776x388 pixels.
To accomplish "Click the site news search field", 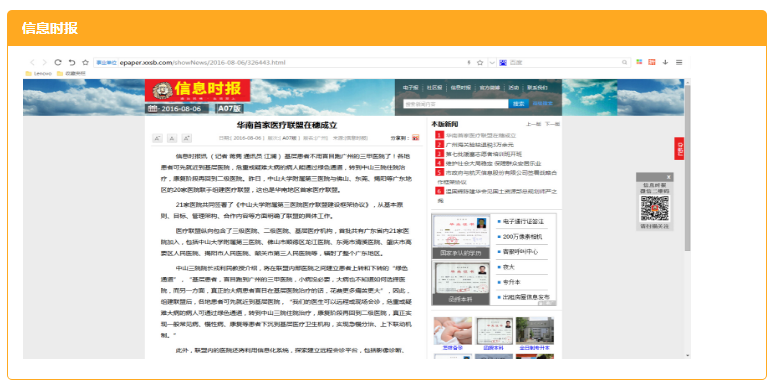I will tap(456, 104).
